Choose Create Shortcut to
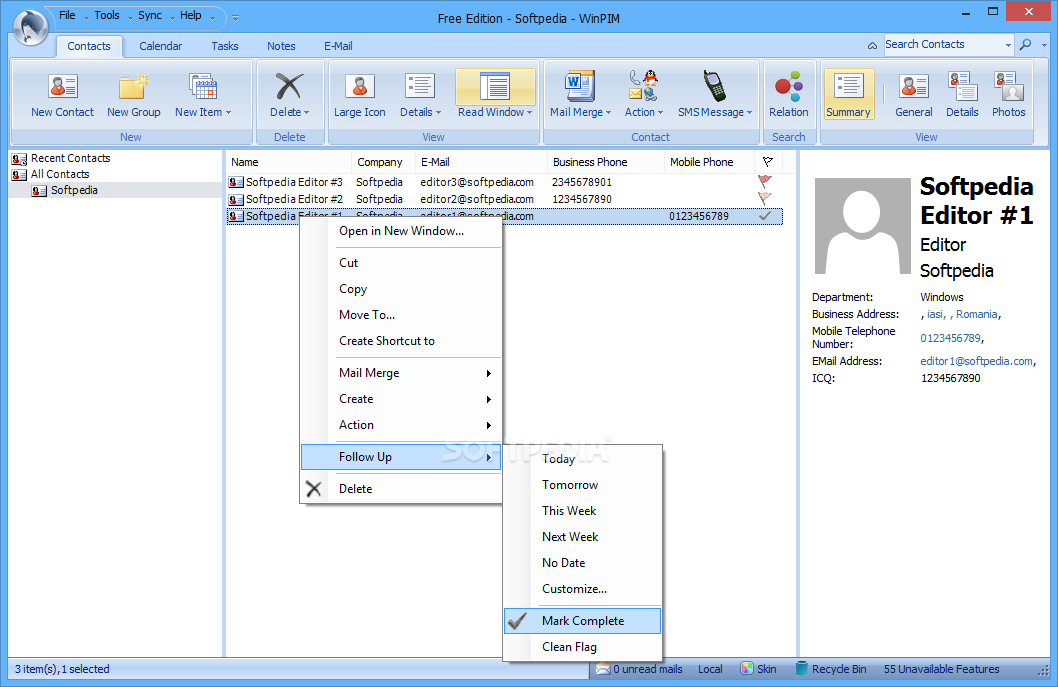The image size is (1058, 687). [401, 341]
